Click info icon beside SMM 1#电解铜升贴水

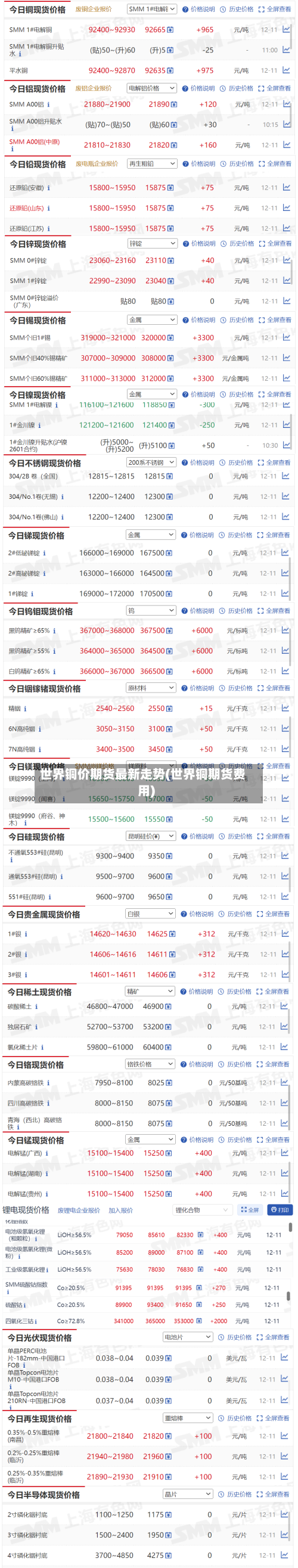tap(20, 54)
